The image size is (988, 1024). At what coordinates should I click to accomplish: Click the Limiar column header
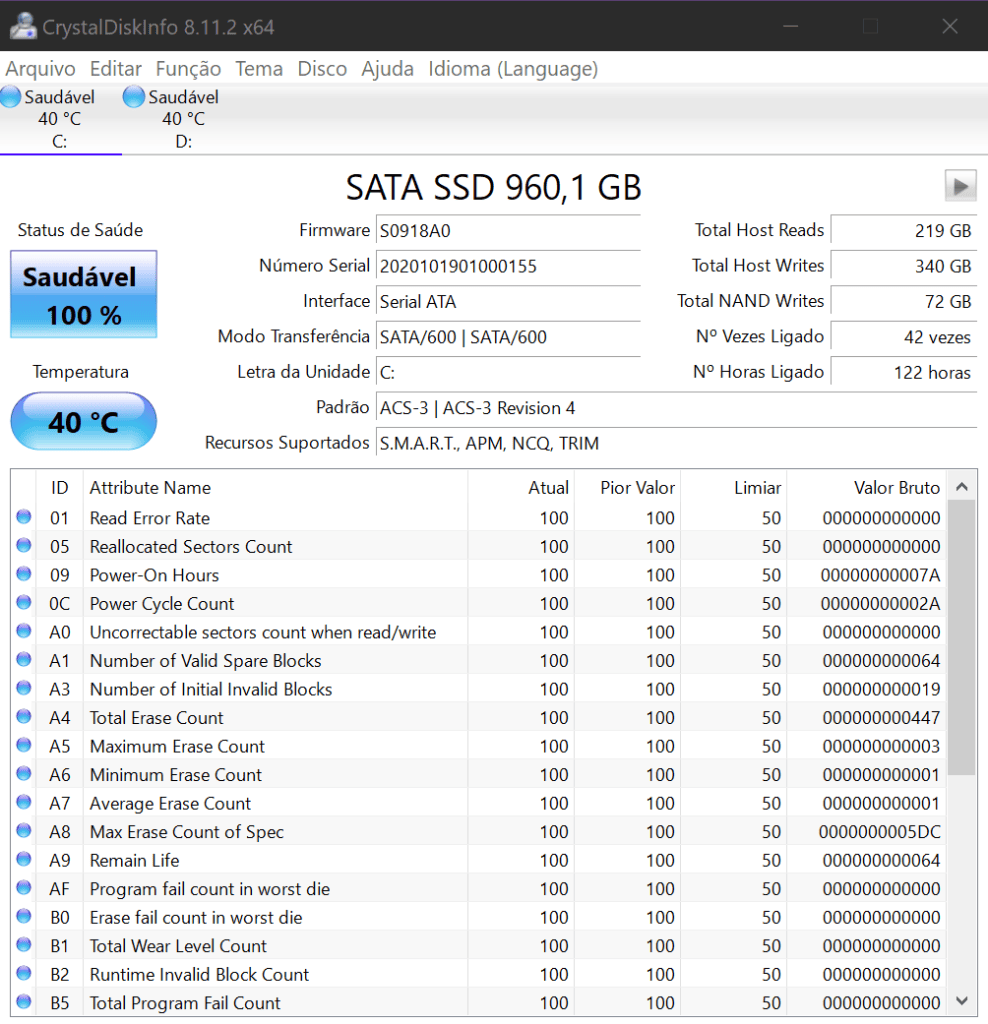click(734, 487)
